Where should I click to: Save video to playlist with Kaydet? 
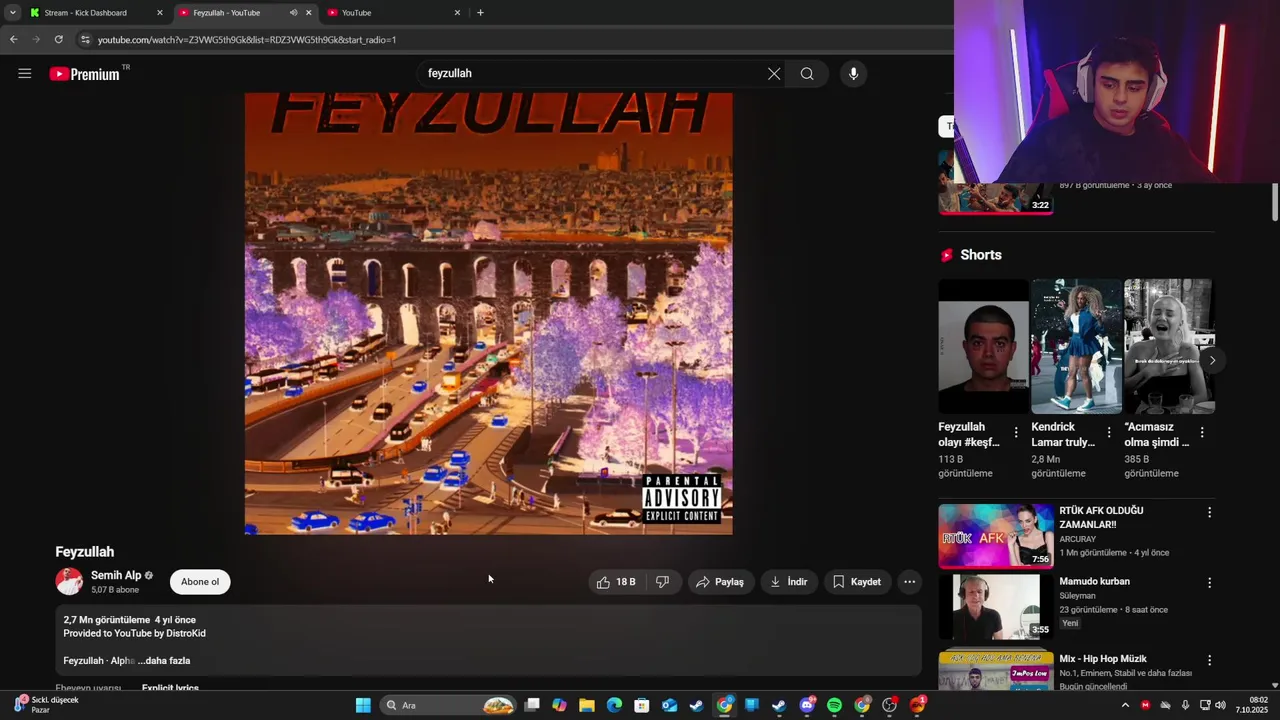857,582
